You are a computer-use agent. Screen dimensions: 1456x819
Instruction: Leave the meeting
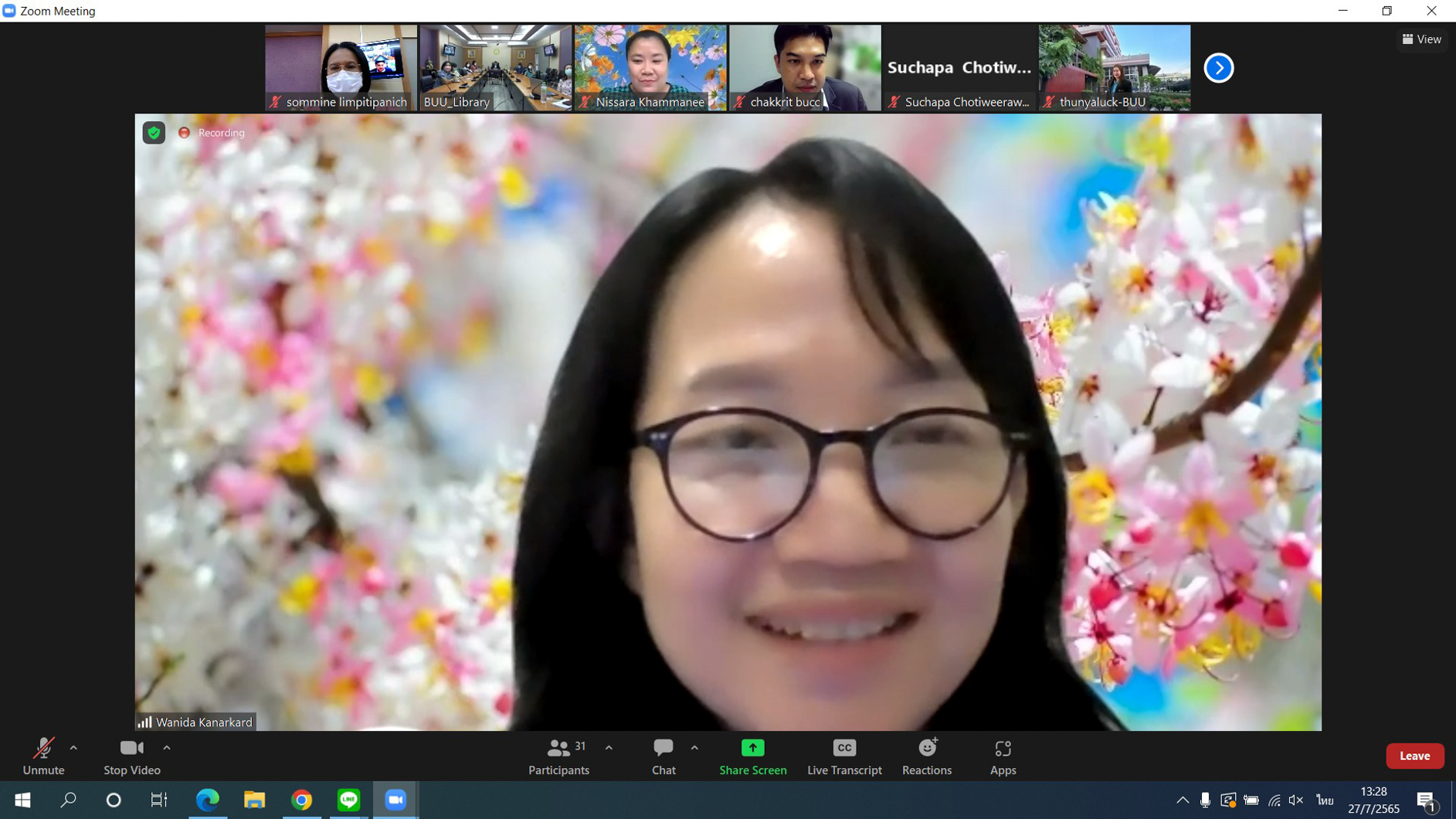point(1414,756)
